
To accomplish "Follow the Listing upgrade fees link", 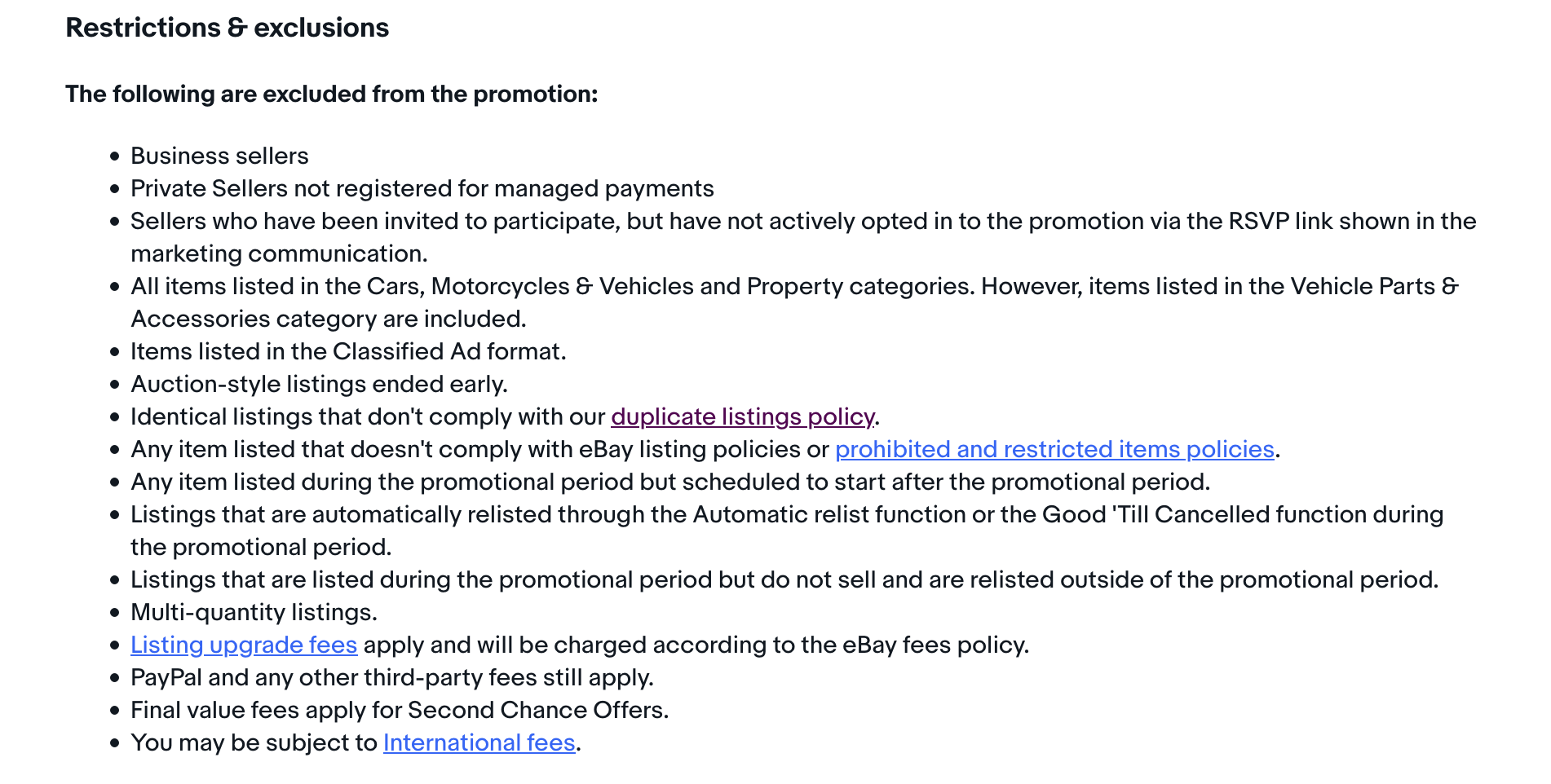I will [244, 645].
